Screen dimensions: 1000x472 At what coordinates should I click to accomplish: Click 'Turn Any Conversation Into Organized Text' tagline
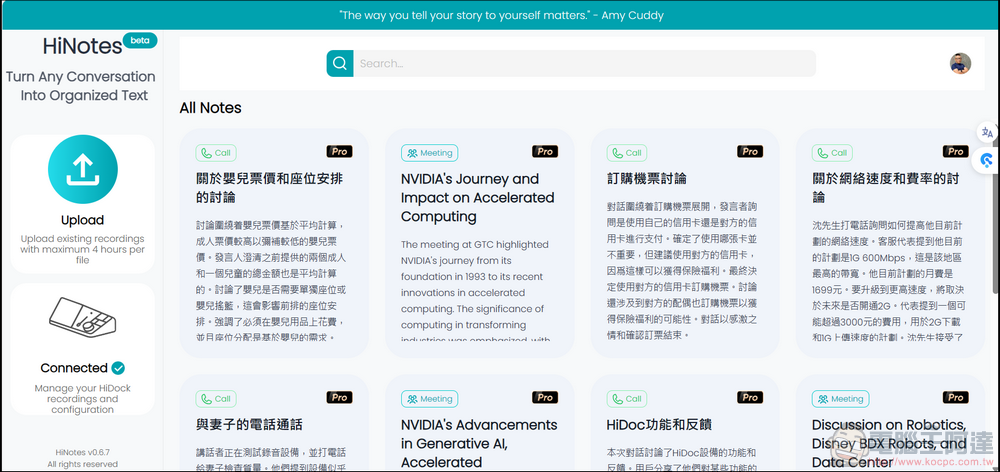click(x=81, y=86)
